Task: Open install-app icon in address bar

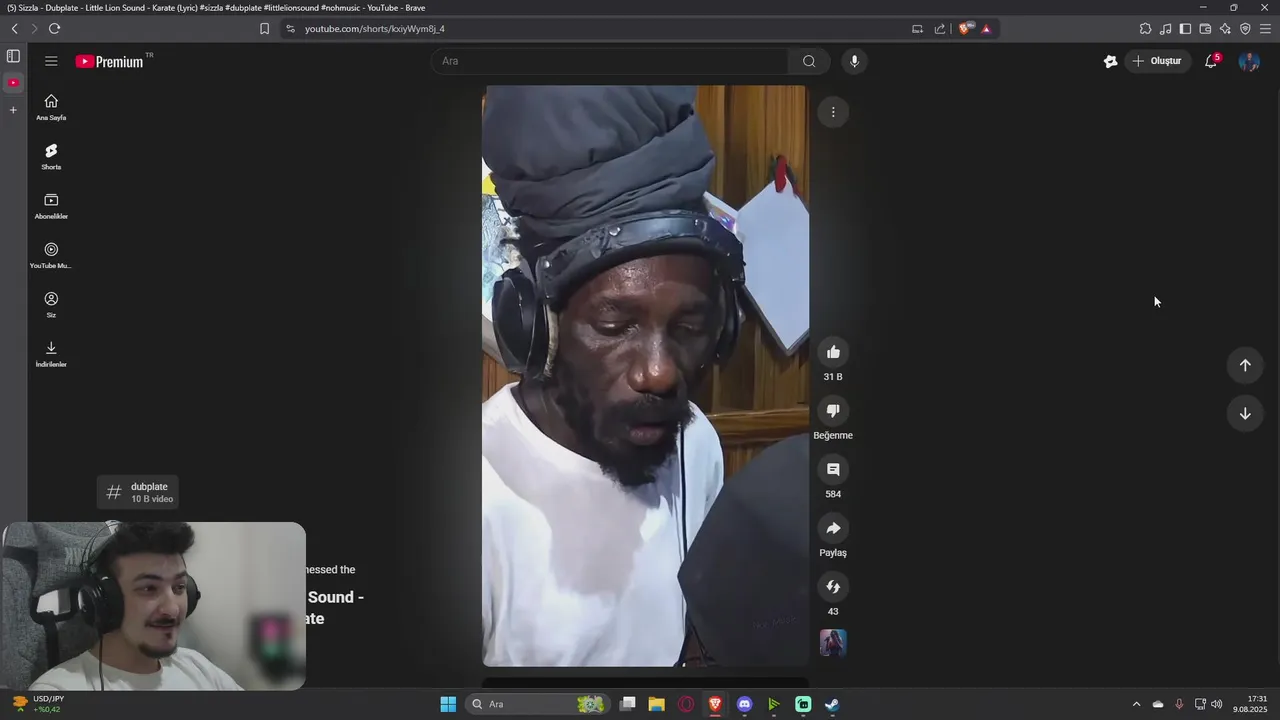Action: [x=917, y=29]
